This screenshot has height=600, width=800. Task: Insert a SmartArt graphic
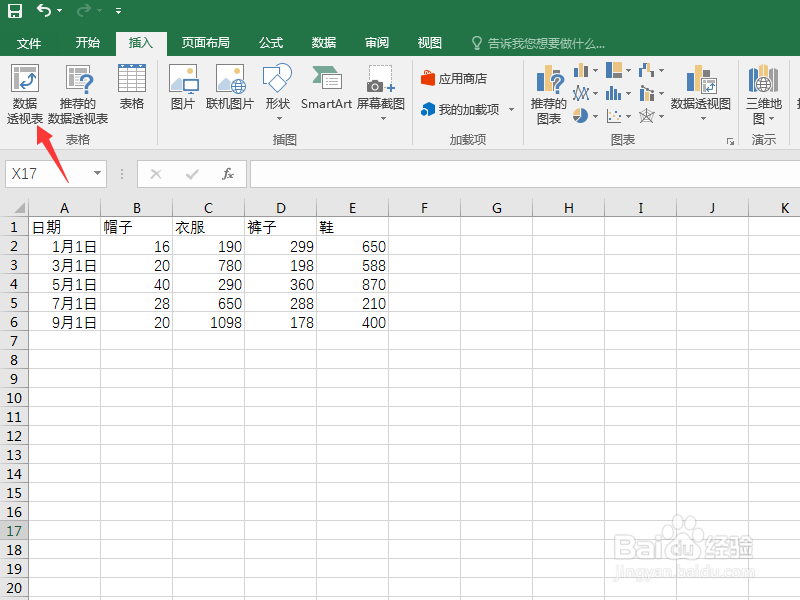click(327, 87)
